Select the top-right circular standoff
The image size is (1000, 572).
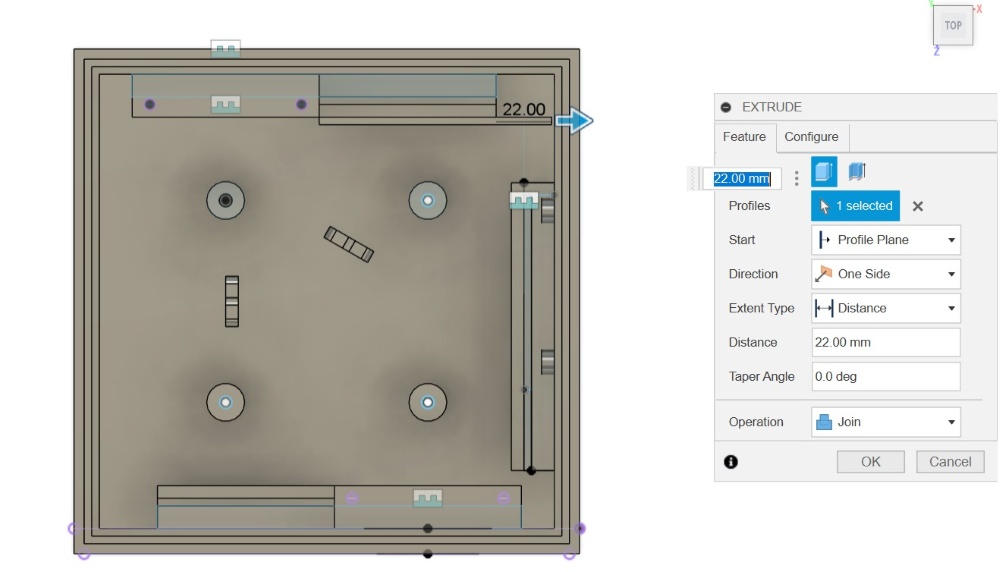click(427, 200)
